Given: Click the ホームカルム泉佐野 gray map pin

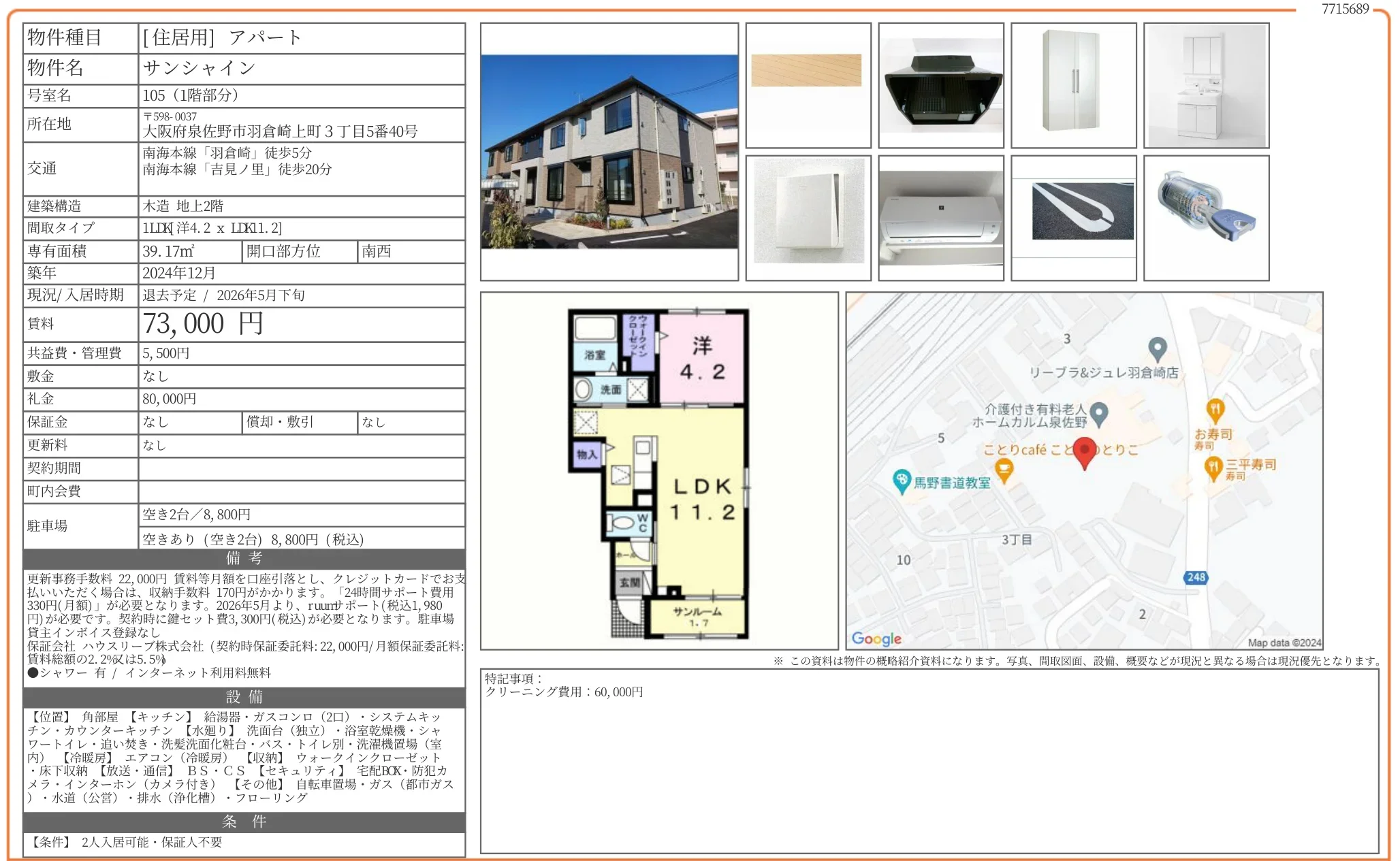Looking at the screenshot, I should coord(1098,412).
